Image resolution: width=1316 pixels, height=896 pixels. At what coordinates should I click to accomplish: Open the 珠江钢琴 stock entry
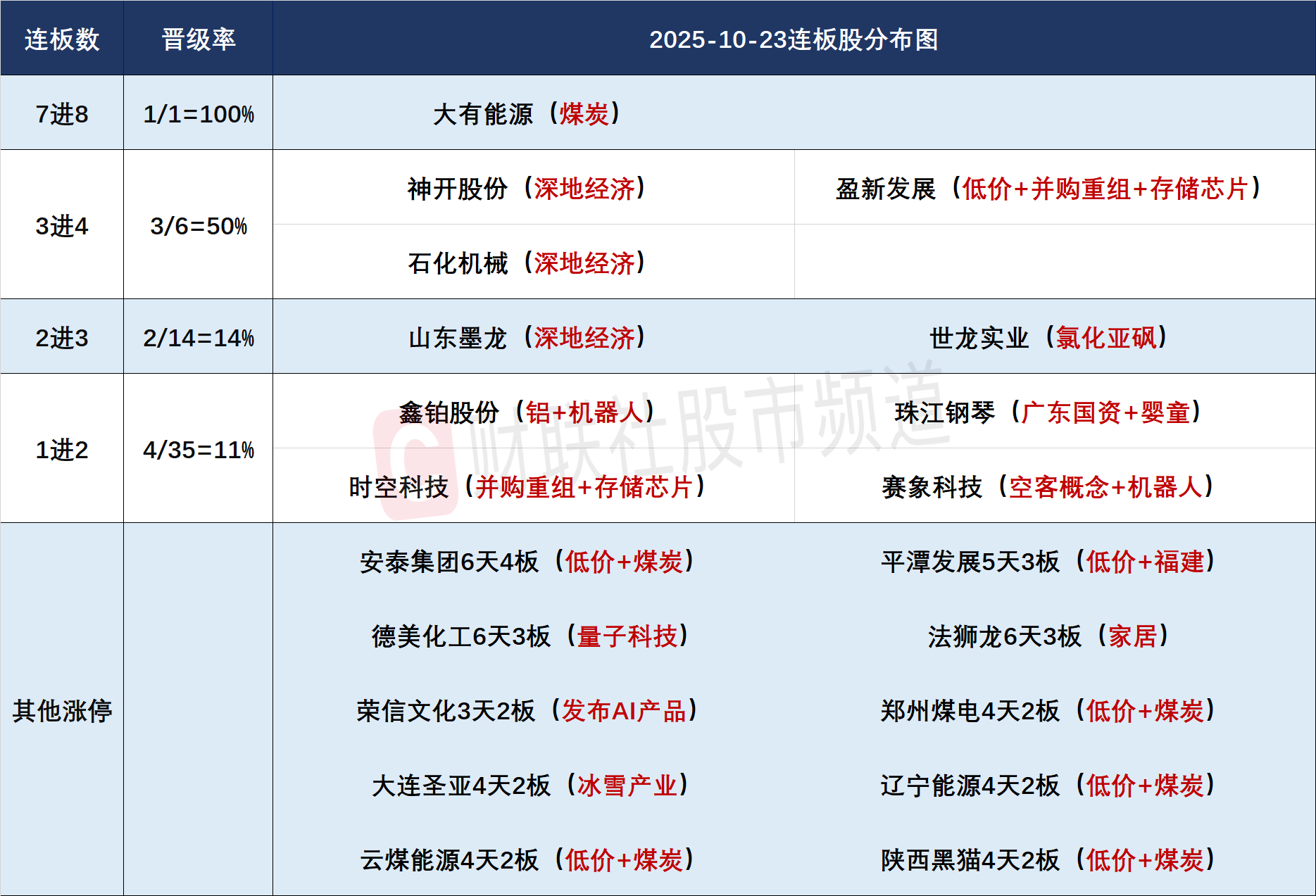pyautogui.click(x=1048, y=412)
